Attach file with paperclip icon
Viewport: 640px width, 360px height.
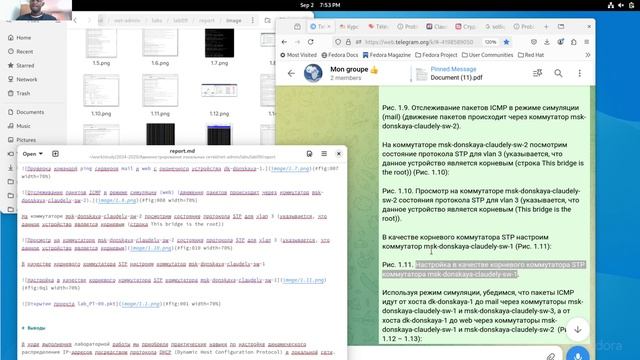[551, 356]
